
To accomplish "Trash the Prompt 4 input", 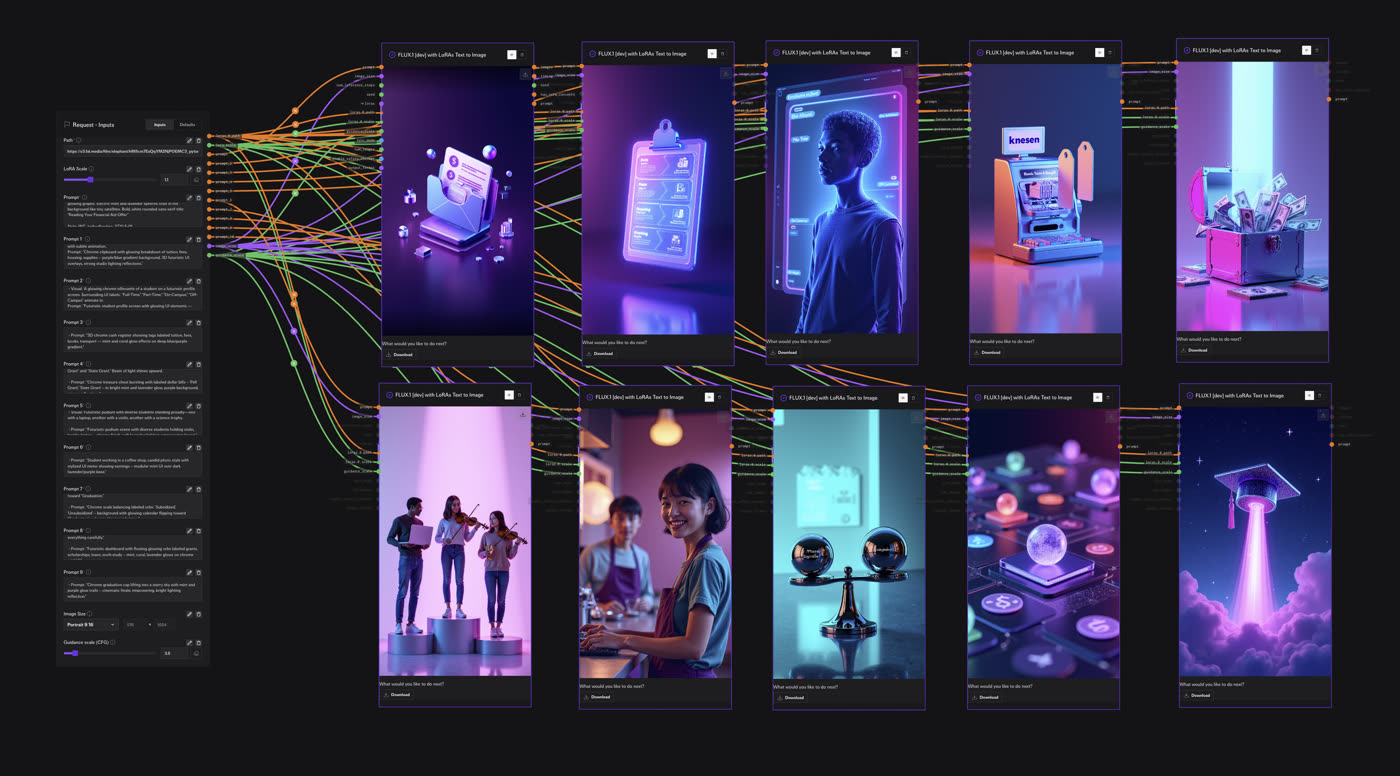I will [198, 364].
